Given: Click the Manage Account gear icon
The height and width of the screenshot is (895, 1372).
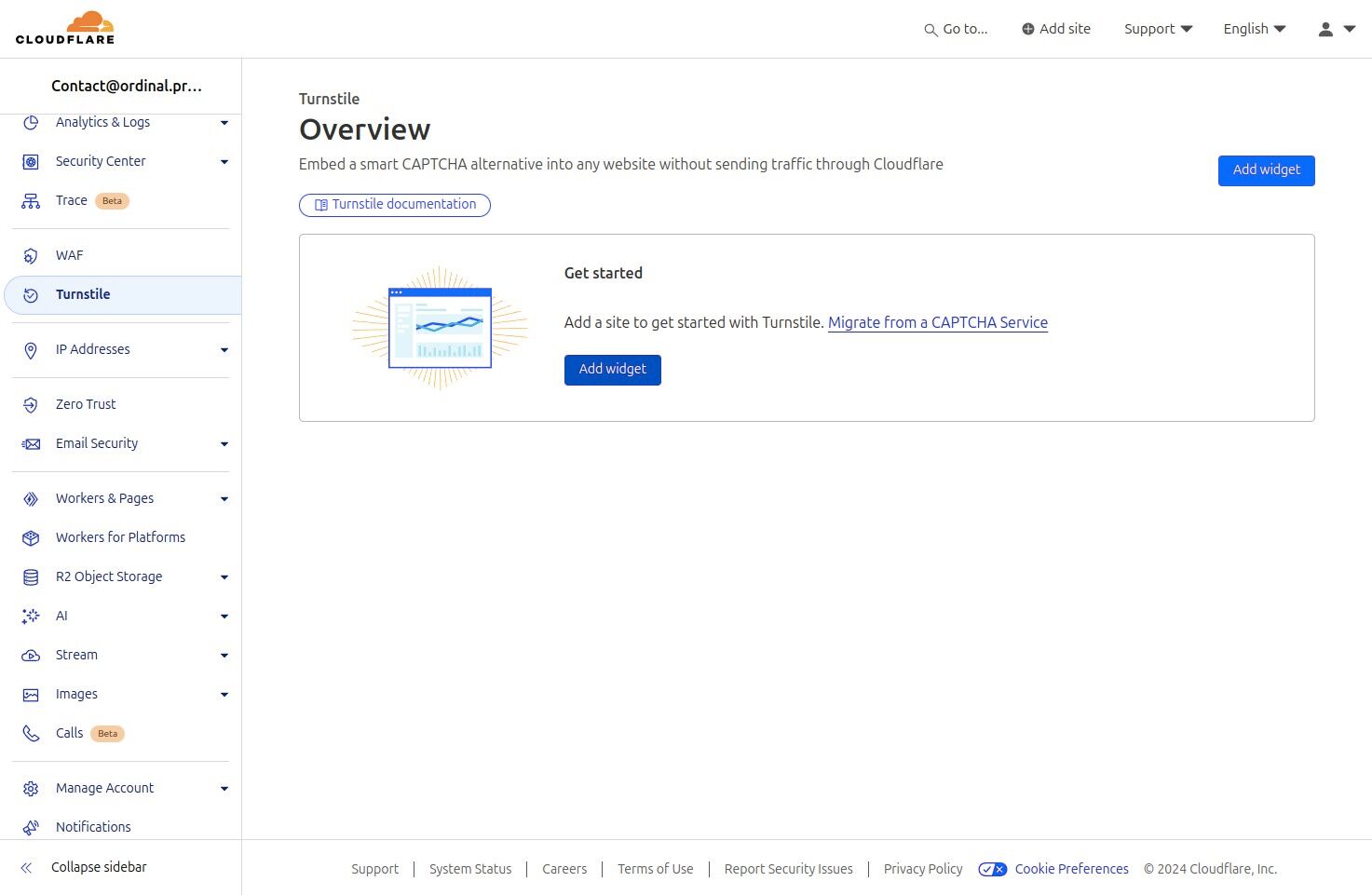Looking at the screenshot, I should (x=31, y=789).
